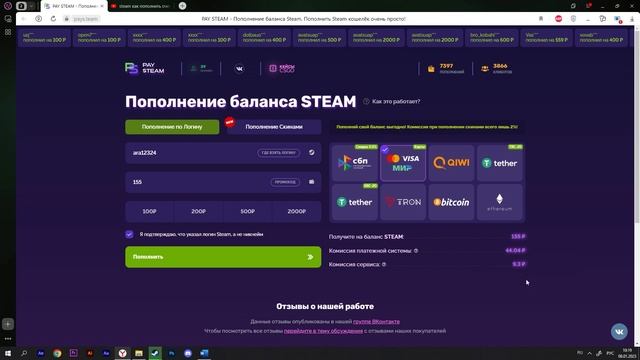Open Windows taskbar search
Viewport: 640px width, 360px height.
point(24,353)
